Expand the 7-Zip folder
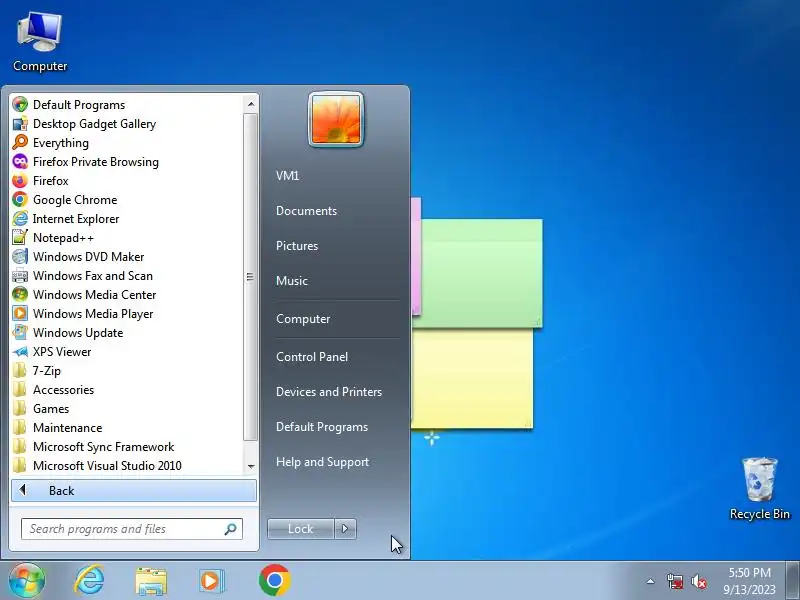 tap(127, 370)
